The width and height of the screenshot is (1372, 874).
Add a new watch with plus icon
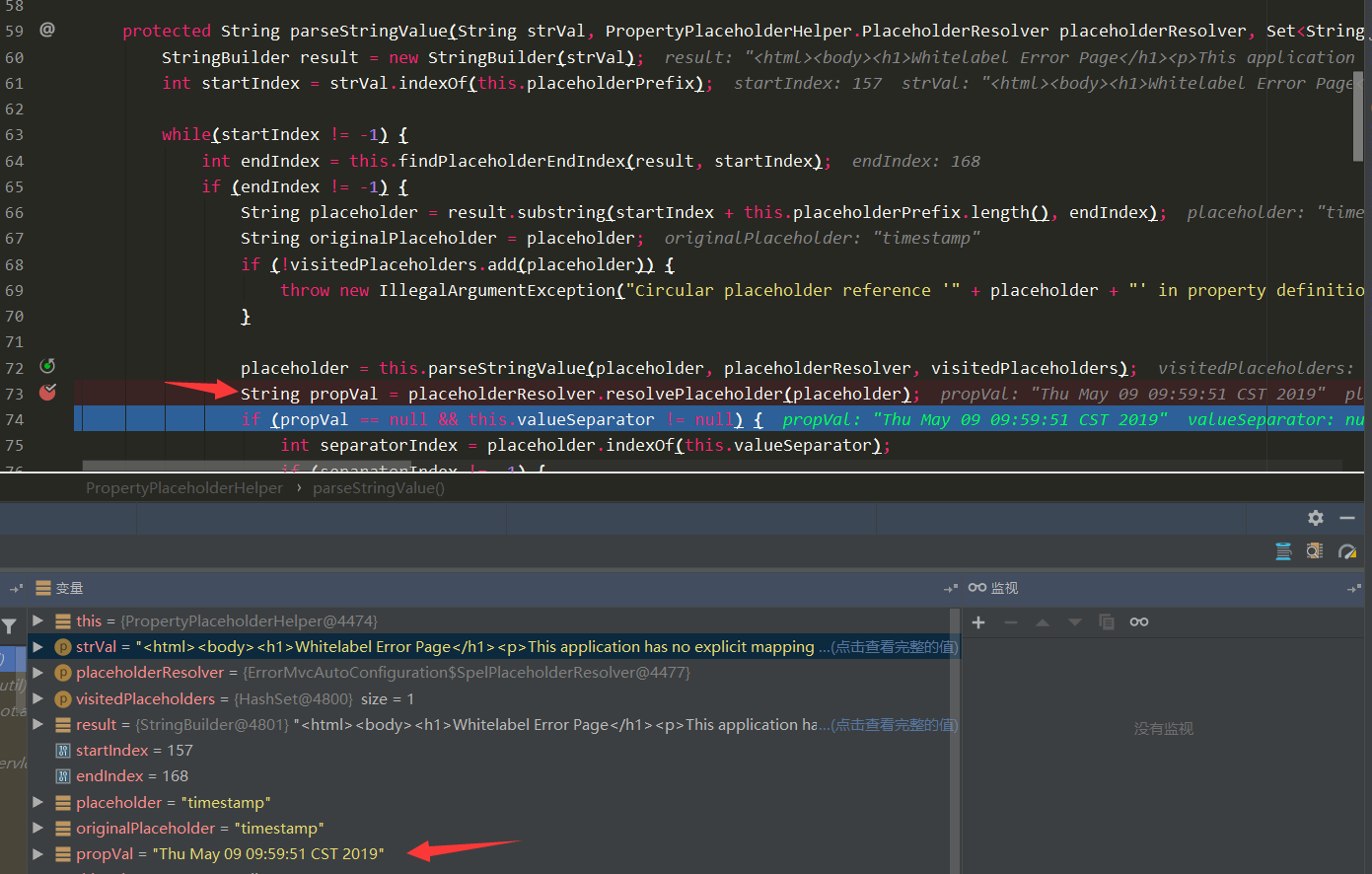[x=978, y=621]
